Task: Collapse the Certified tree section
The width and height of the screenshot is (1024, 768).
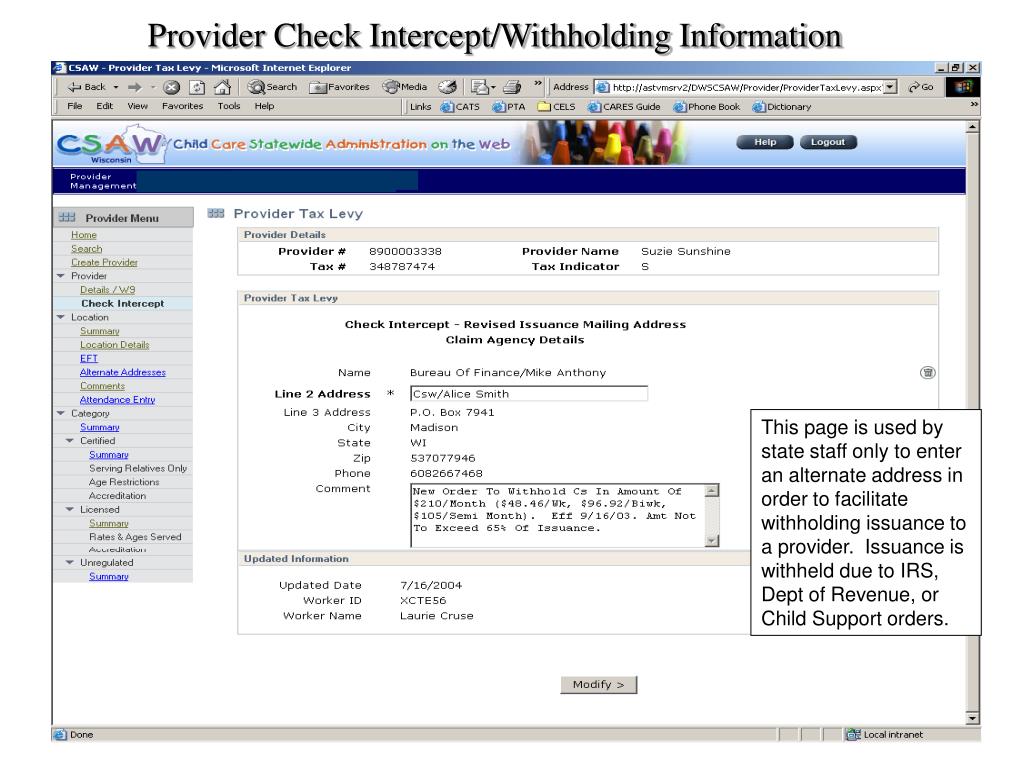Action: pyautogui.click(x=71, y=441)
